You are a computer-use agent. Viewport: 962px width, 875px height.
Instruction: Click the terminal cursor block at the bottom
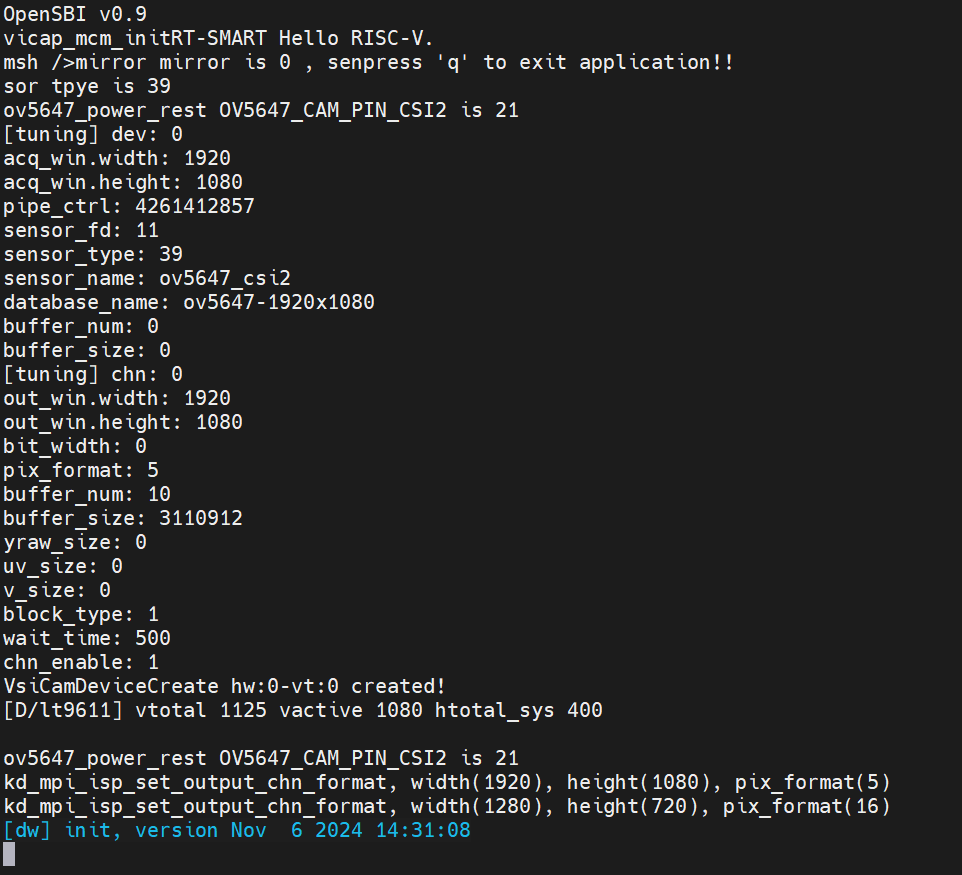(10, 854)
